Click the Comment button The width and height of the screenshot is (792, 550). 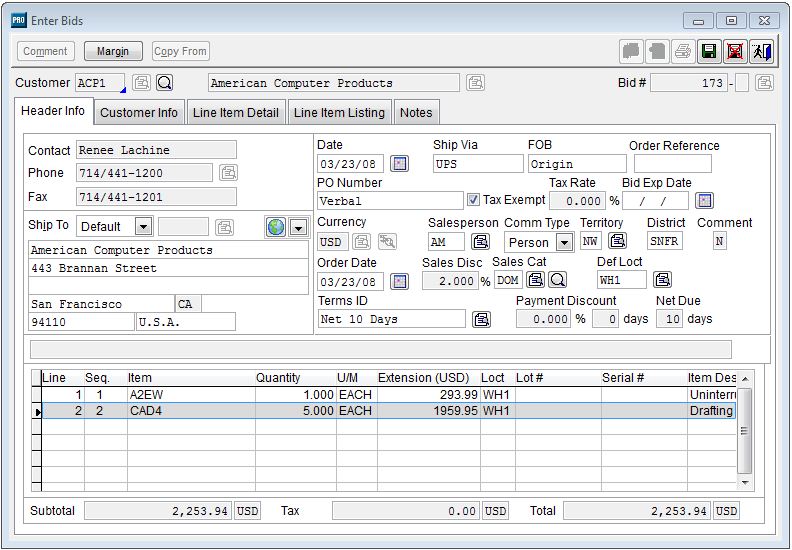45,51
